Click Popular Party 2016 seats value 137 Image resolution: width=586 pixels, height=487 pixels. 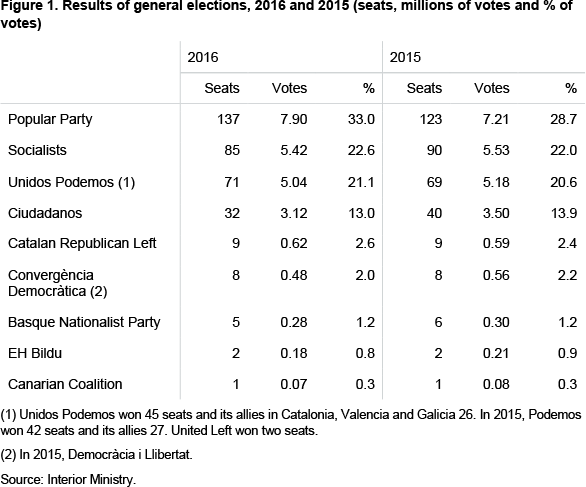tap(228, 119)
